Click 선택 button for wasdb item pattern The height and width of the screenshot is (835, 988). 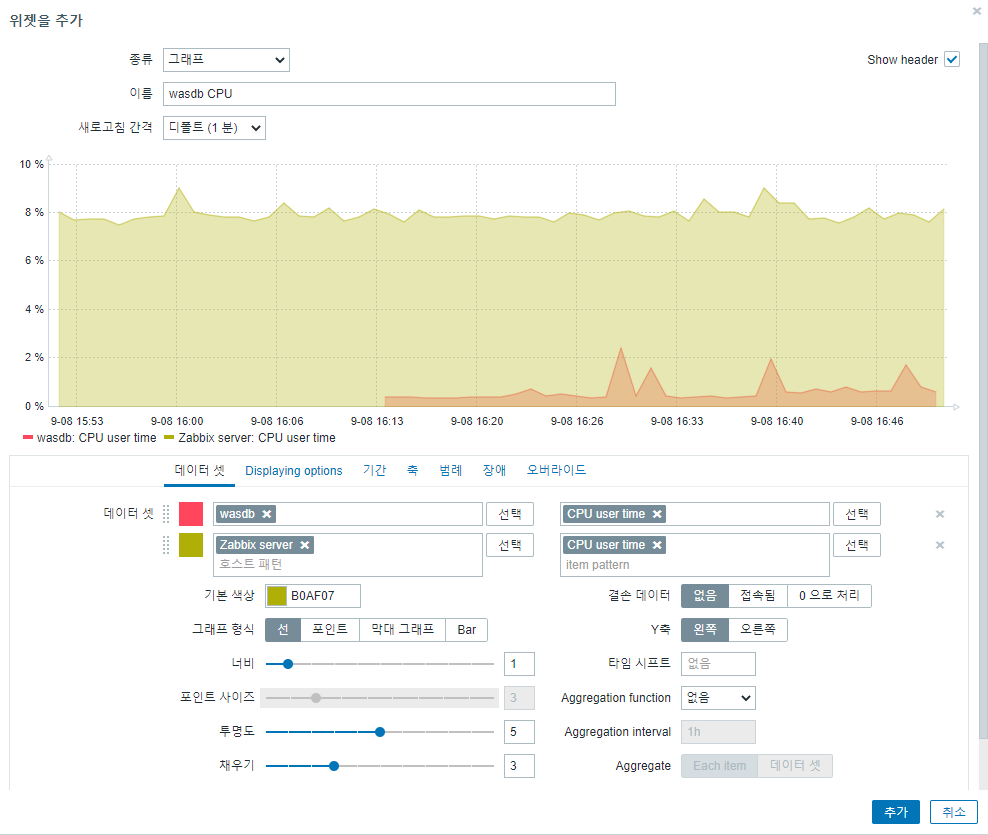coord(857,514)
